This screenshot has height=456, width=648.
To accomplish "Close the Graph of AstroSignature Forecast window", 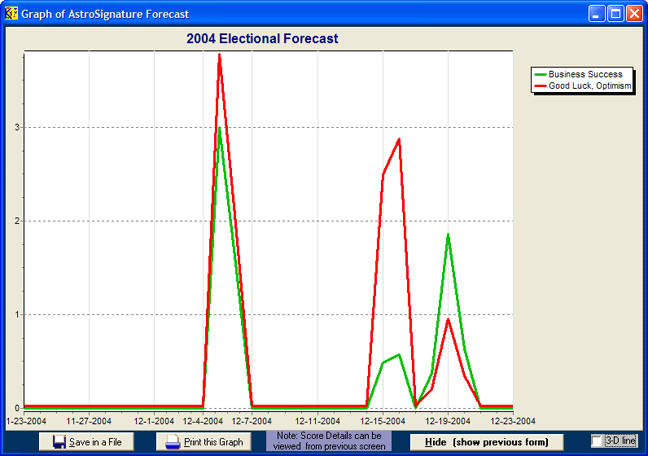I will (x=633, y=14).
